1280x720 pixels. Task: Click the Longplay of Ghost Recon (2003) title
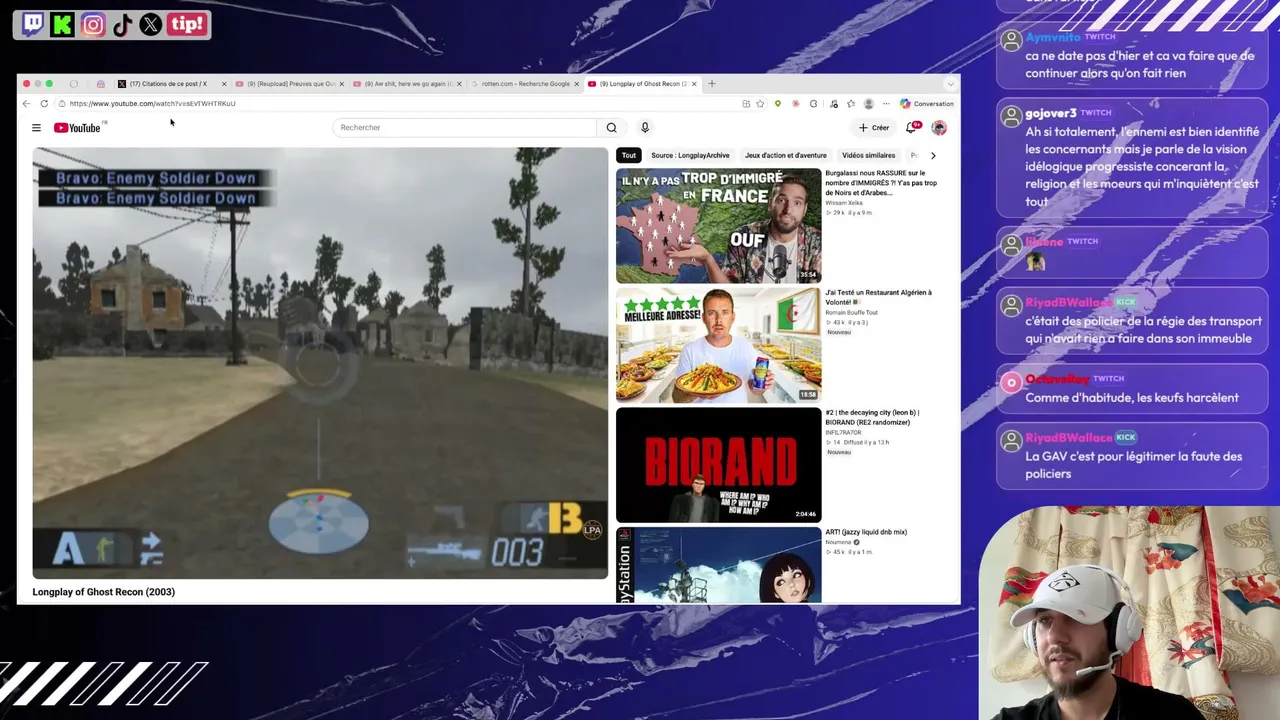point(104,592)
